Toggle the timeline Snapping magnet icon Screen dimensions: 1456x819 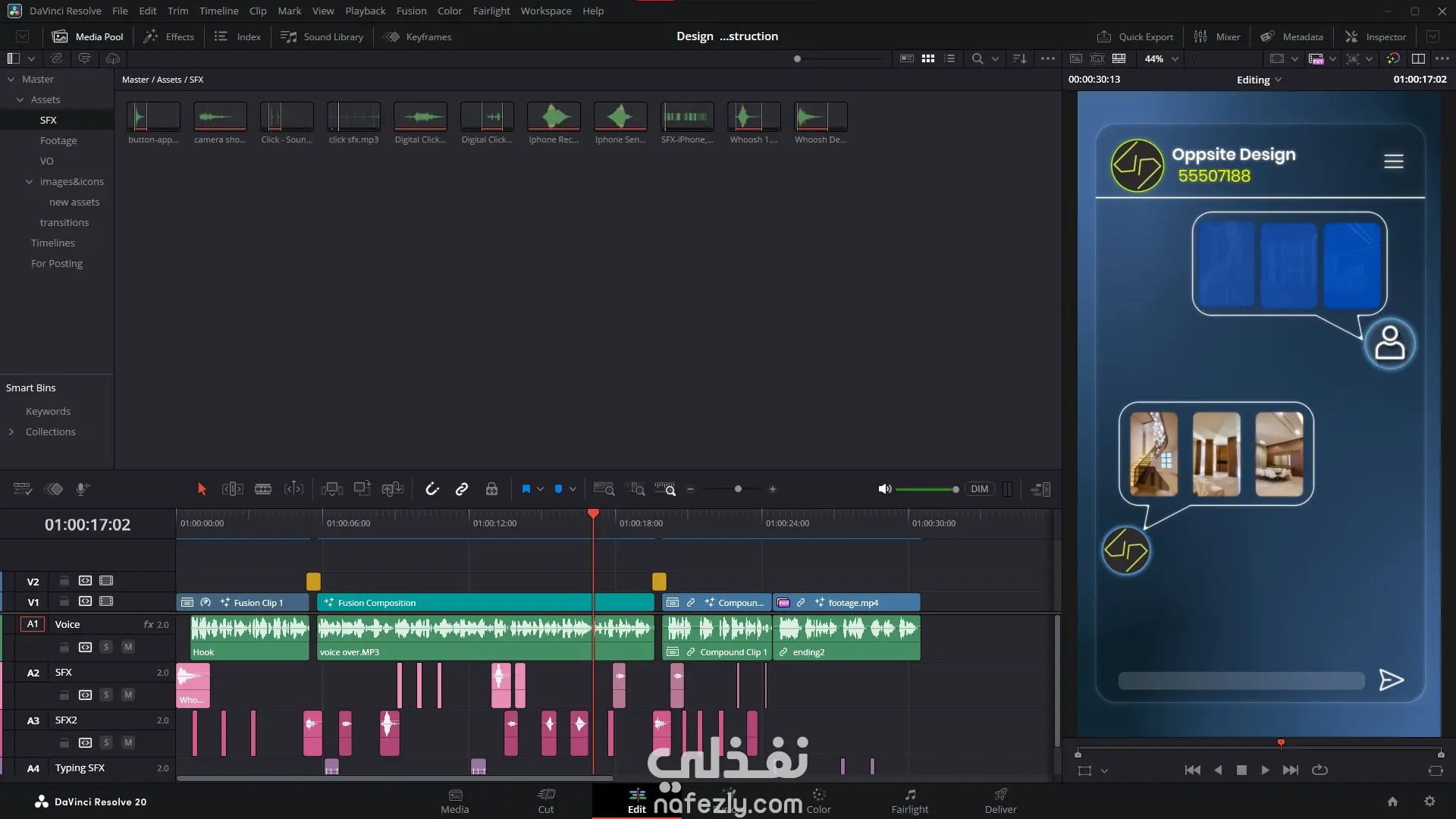432,489
